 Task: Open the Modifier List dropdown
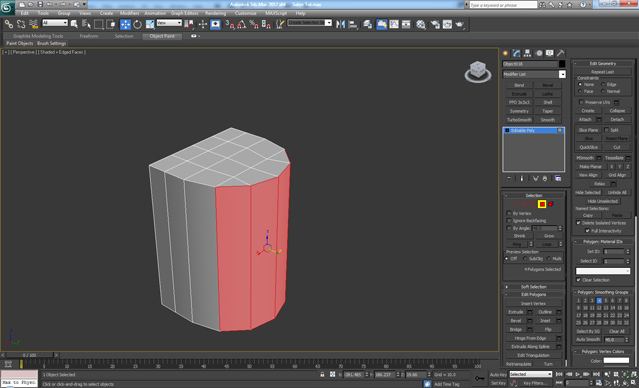pos(562,74)
